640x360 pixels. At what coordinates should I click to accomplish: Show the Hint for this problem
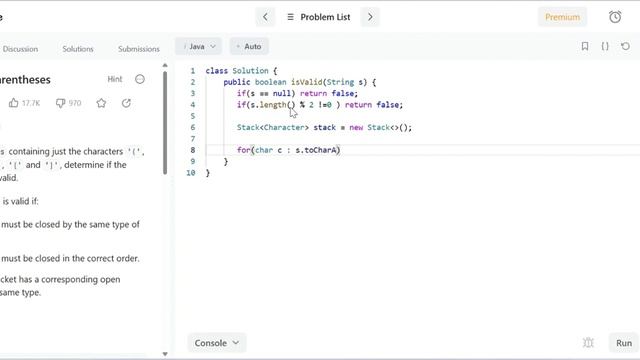tap(115, 79)
